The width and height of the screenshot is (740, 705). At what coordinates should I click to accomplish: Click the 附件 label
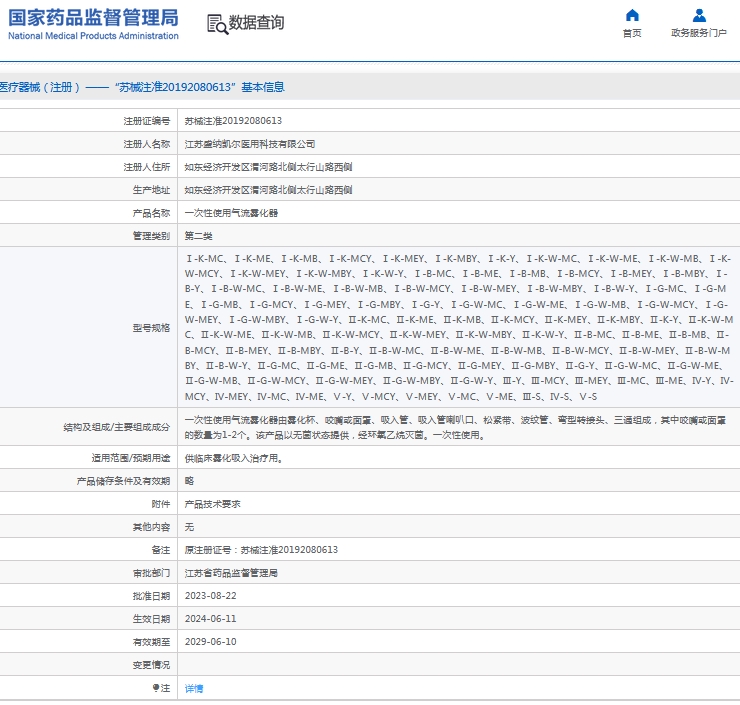[160, 504]
